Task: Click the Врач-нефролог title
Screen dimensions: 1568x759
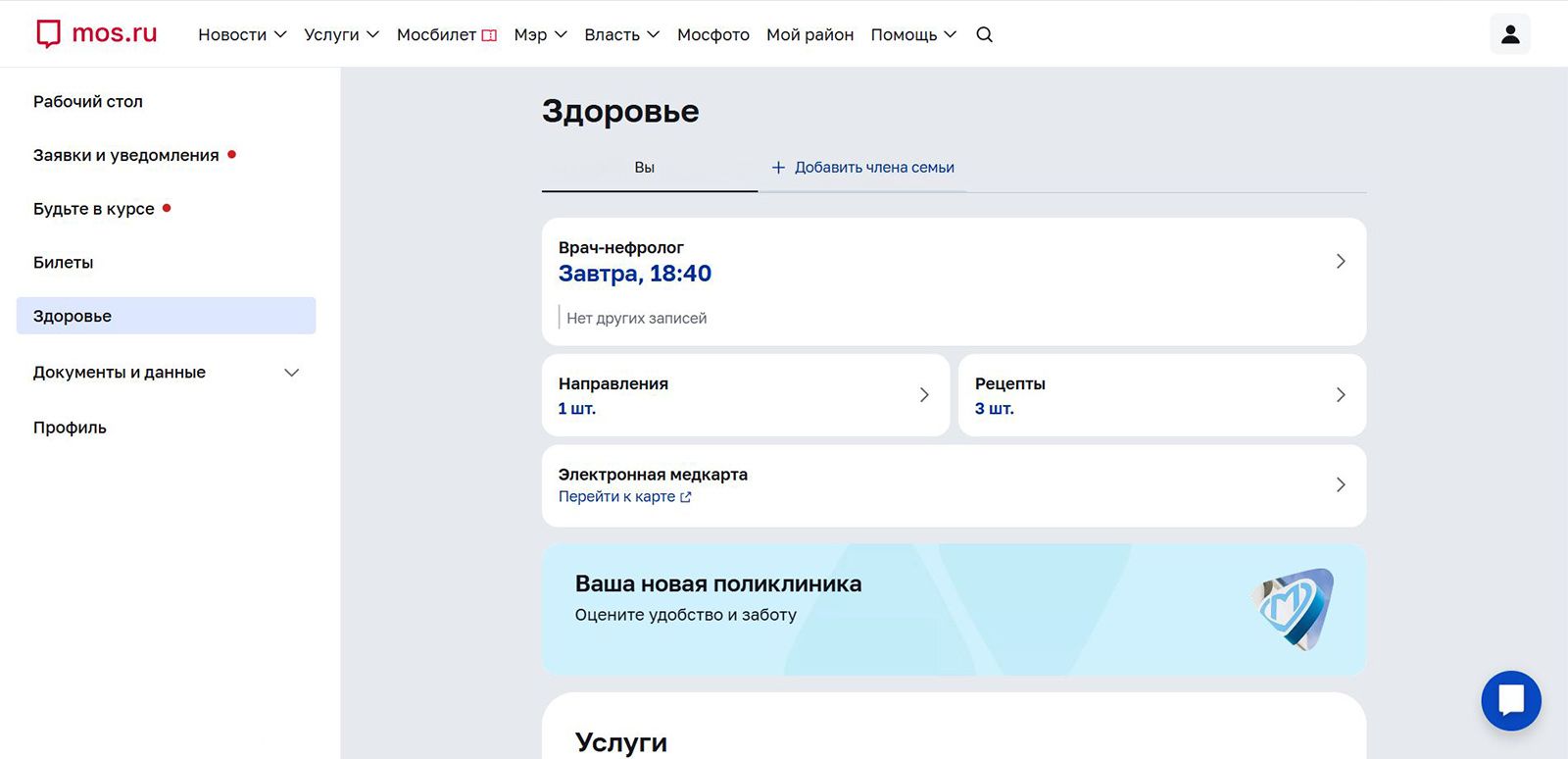Action: [621, 248]
